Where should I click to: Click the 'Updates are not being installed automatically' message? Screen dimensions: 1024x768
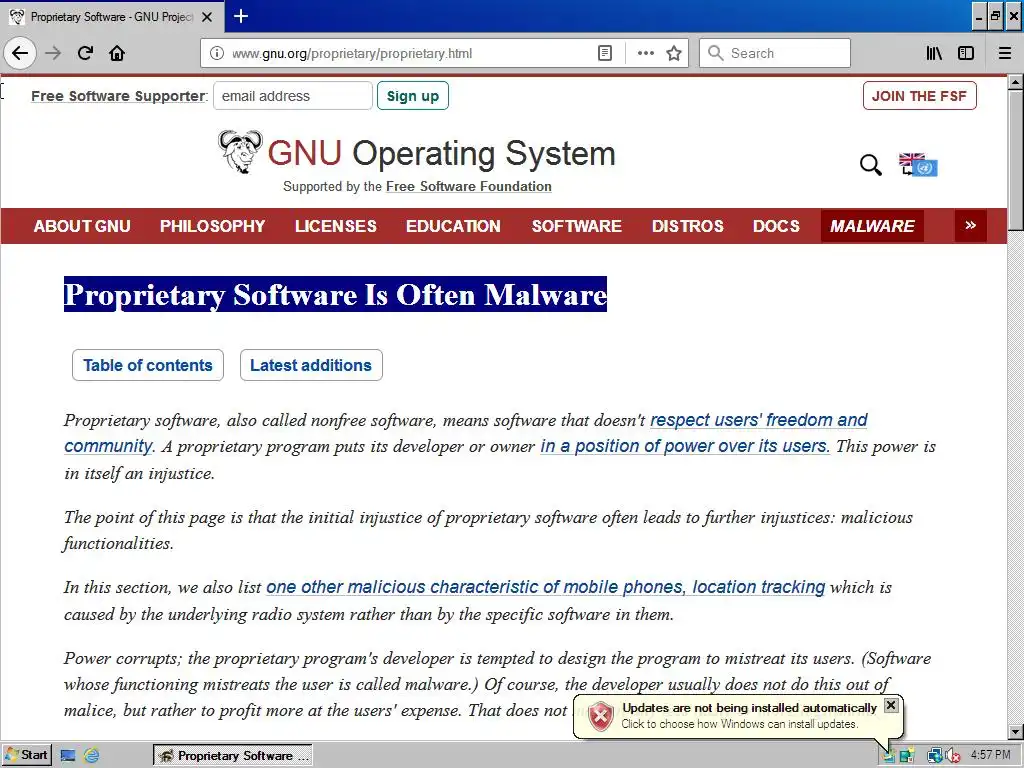tap(749, 708)
